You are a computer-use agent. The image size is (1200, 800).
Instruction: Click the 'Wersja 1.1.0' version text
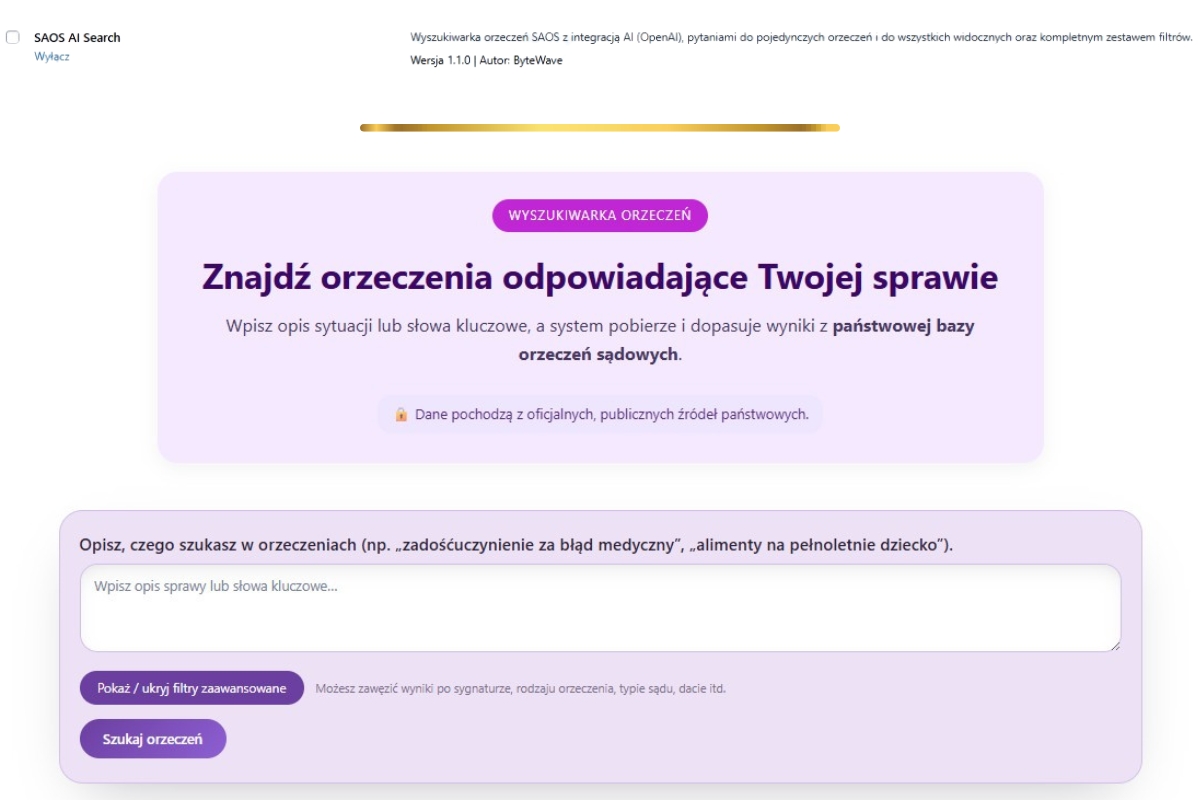pyautogui.click(x=440, y=60)
